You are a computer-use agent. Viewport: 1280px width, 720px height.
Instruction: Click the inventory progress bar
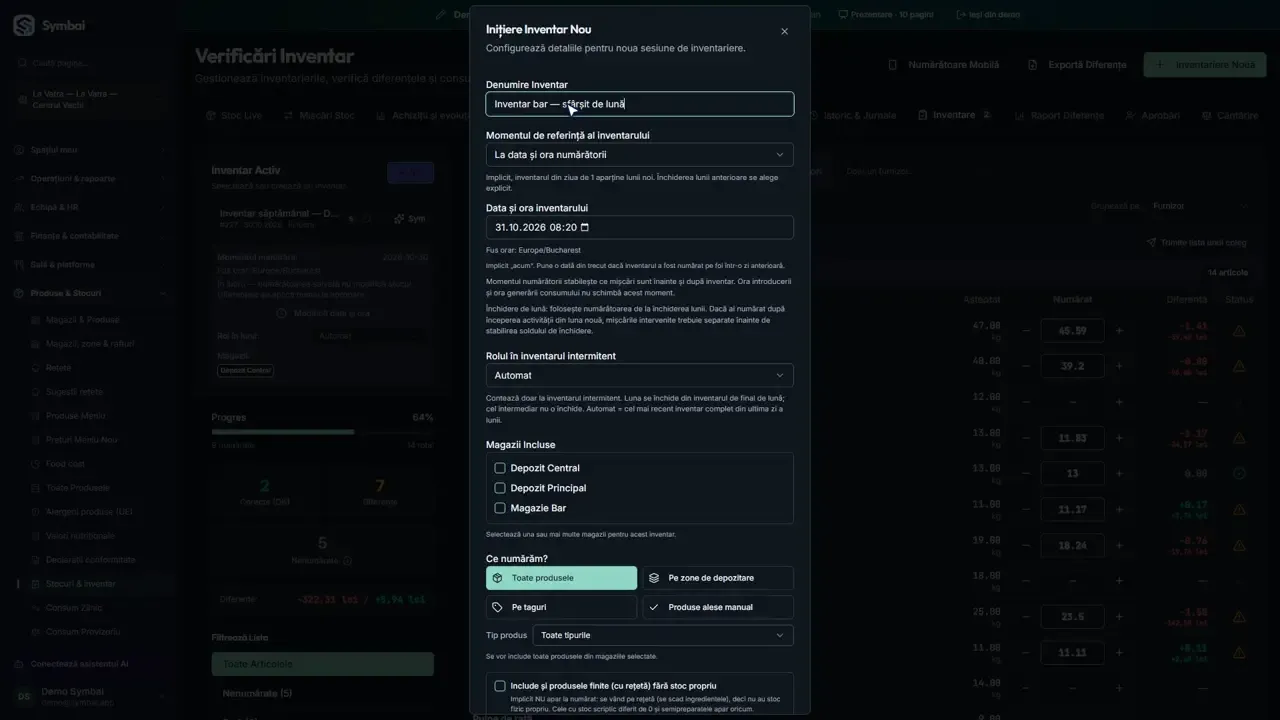[x=322, y=432]
